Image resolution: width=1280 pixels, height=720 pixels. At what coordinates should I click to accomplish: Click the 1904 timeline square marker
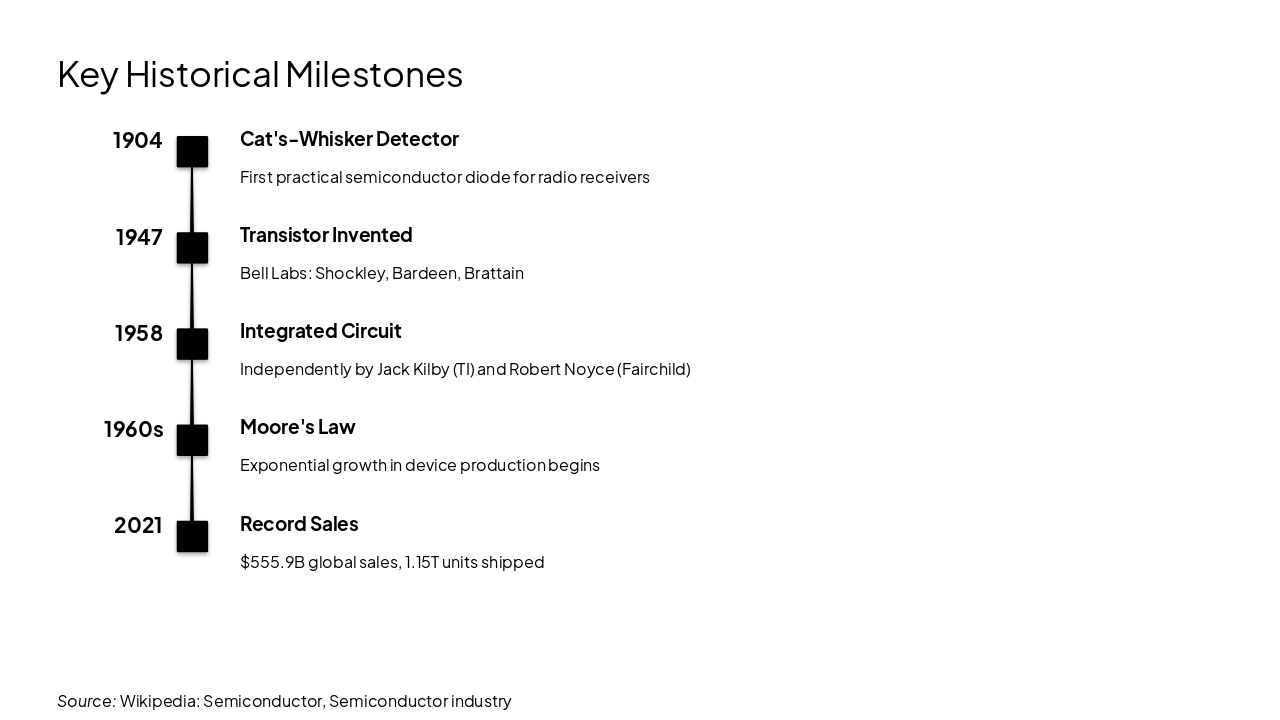point(192,152)
